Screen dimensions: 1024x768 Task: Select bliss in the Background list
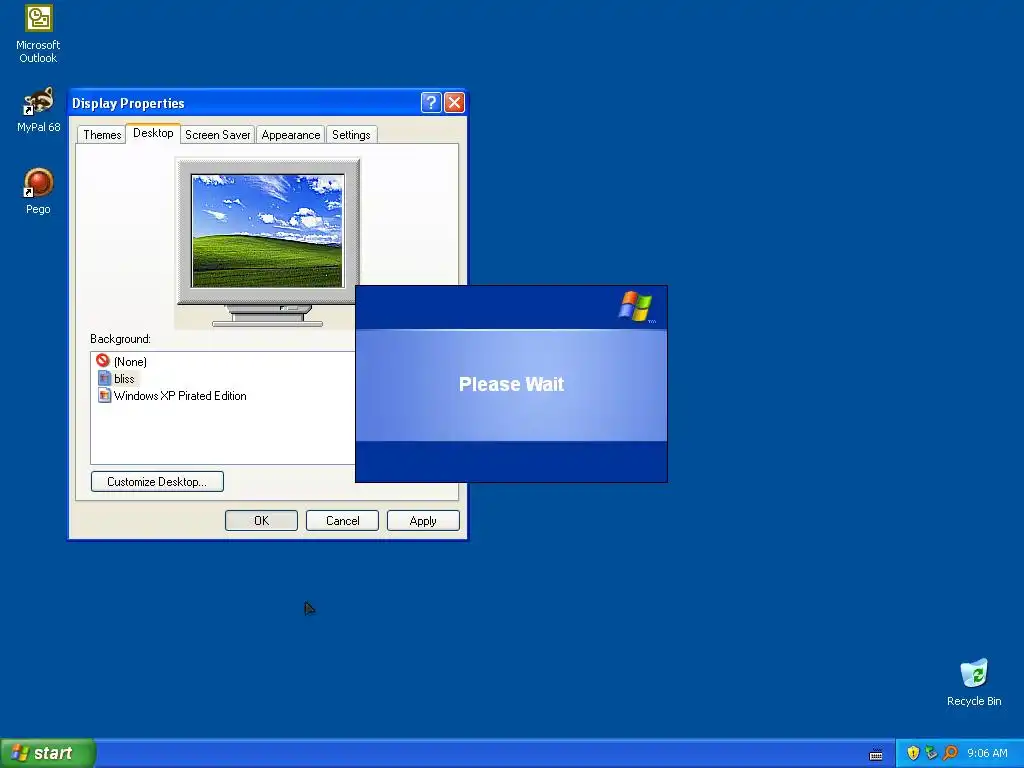pyautogui.click(x=124, y=378)
